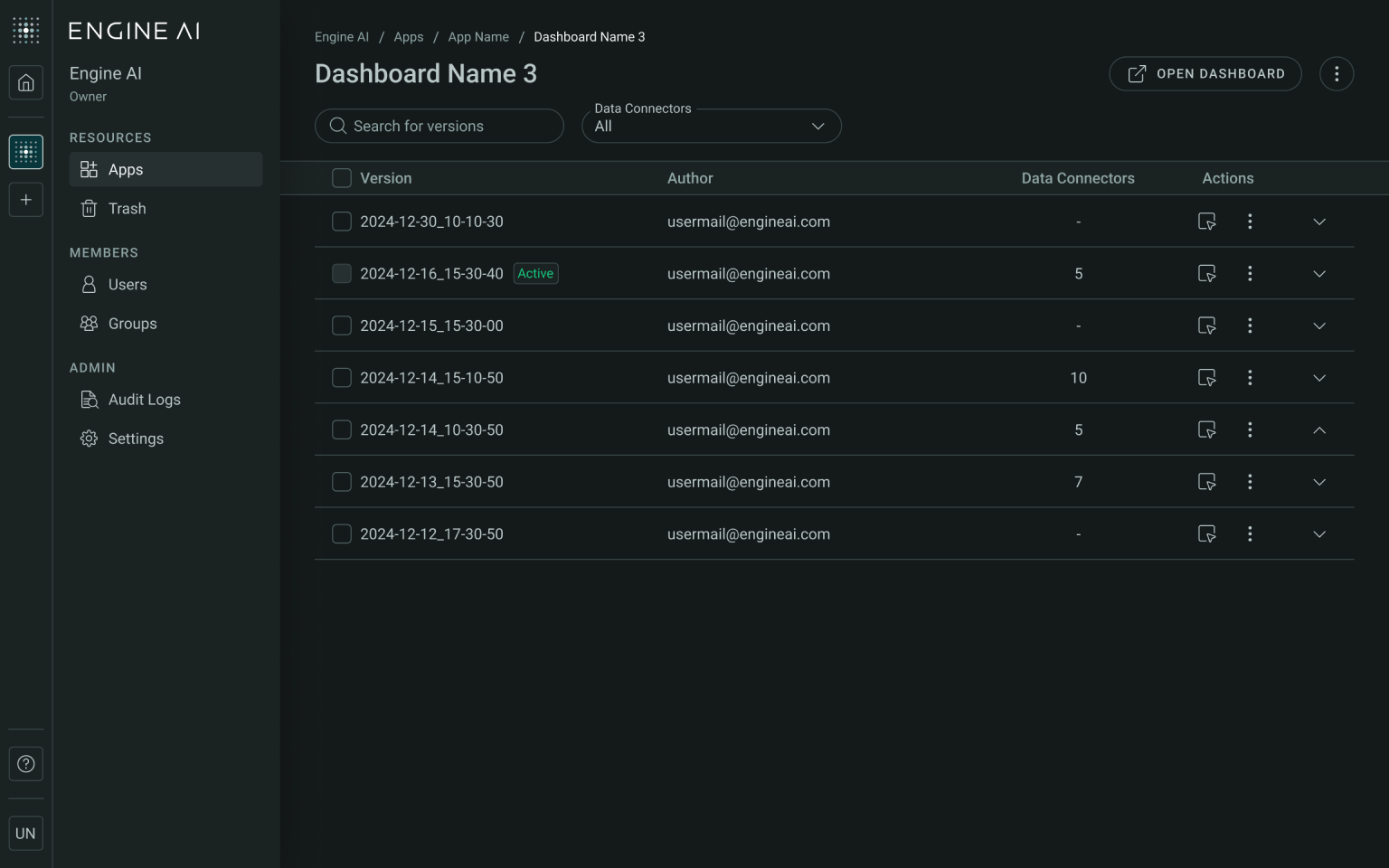The width and height of the screenshot is (1389, 868).
Task: Open more options for 2024-12-15_15-30-00
Action: [x=1250, y=325]
